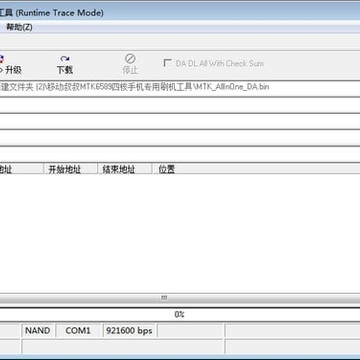The width and height of the screenshot is (360, 360).
Task: Click the 下载 download toolbar icon
Action: (65, 65)
